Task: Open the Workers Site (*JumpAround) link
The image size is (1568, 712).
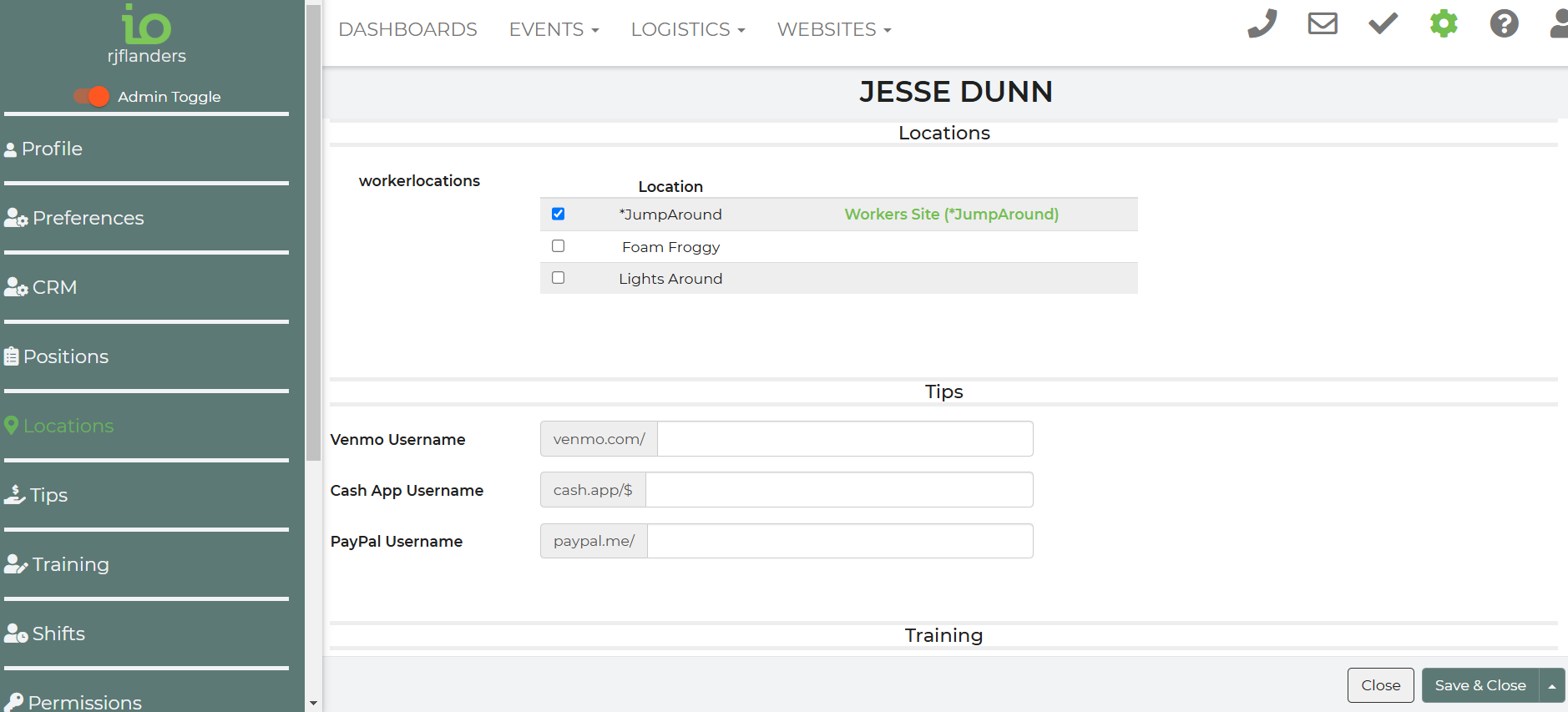Action: 952,215
